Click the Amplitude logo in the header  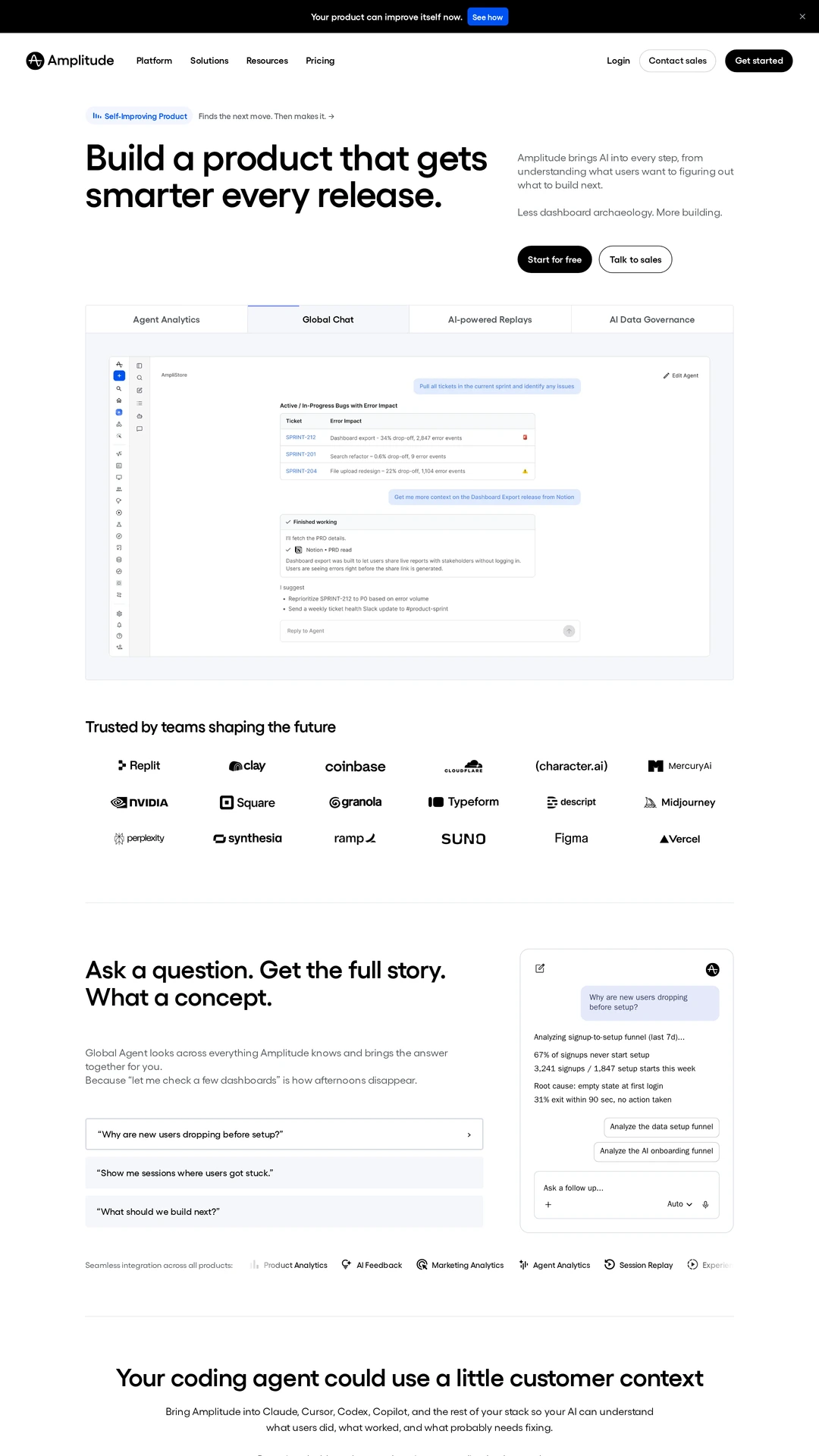click(70, 61)
